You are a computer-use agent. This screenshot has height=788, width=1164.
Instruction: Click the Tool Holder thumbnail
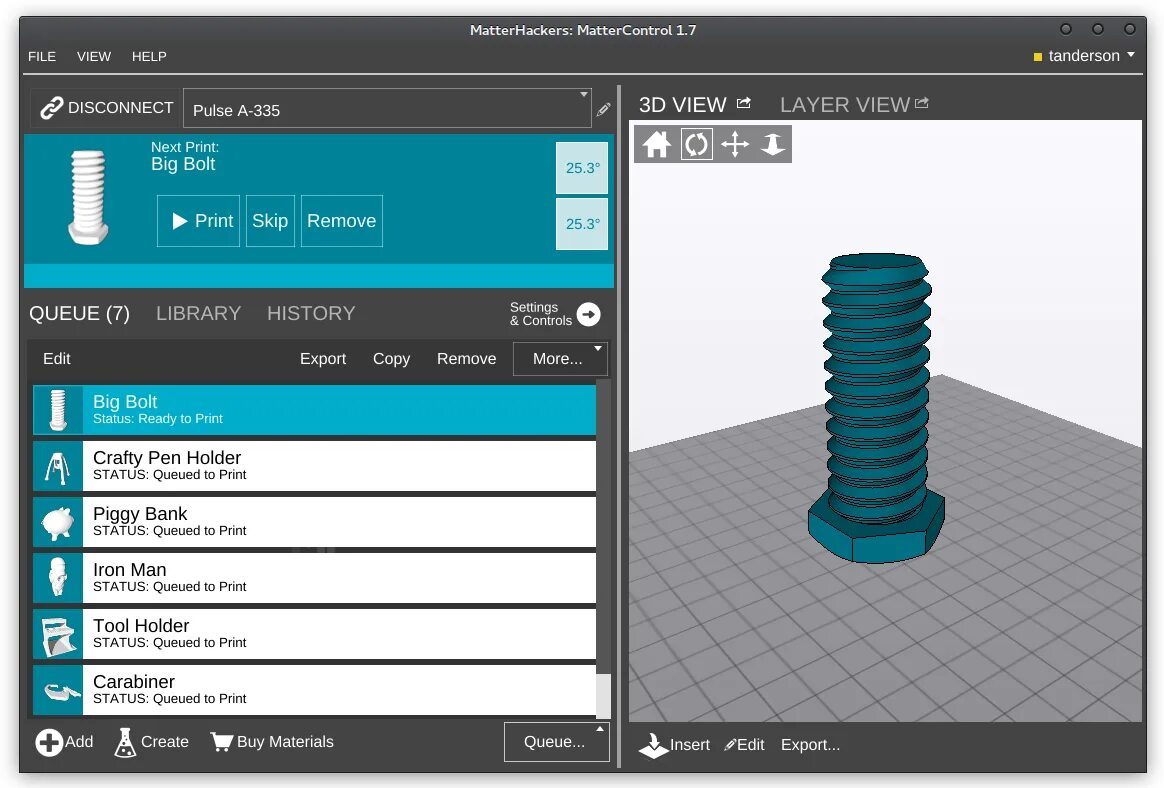pyautogui.click(x=58, y=634)
